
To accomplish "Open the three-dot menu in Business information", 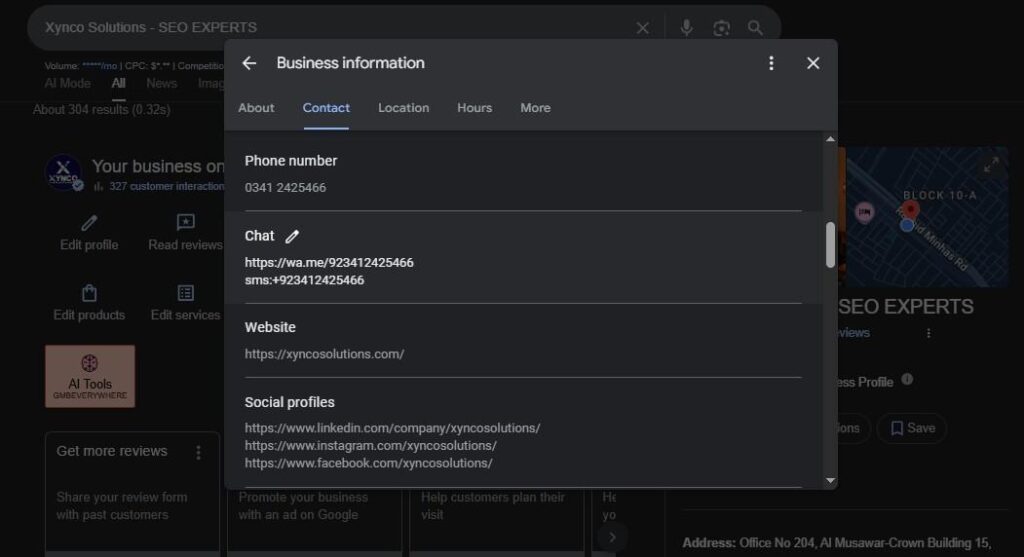I will [771, 63].
